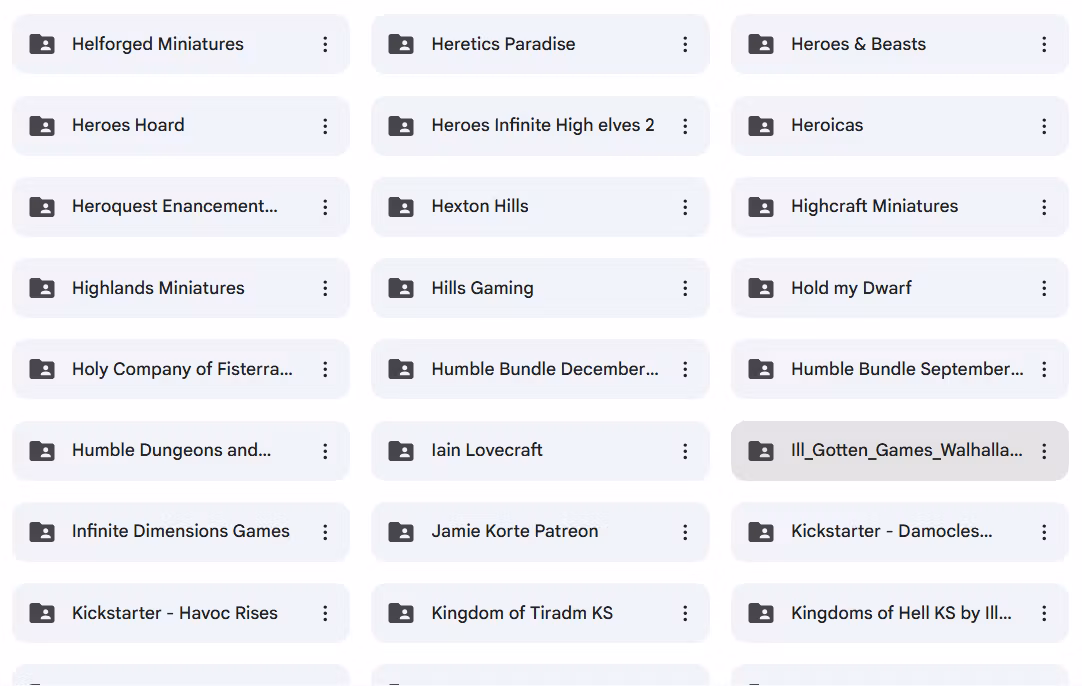
Task: Open Holy Company of Fisterra folder
Action: 181,369
